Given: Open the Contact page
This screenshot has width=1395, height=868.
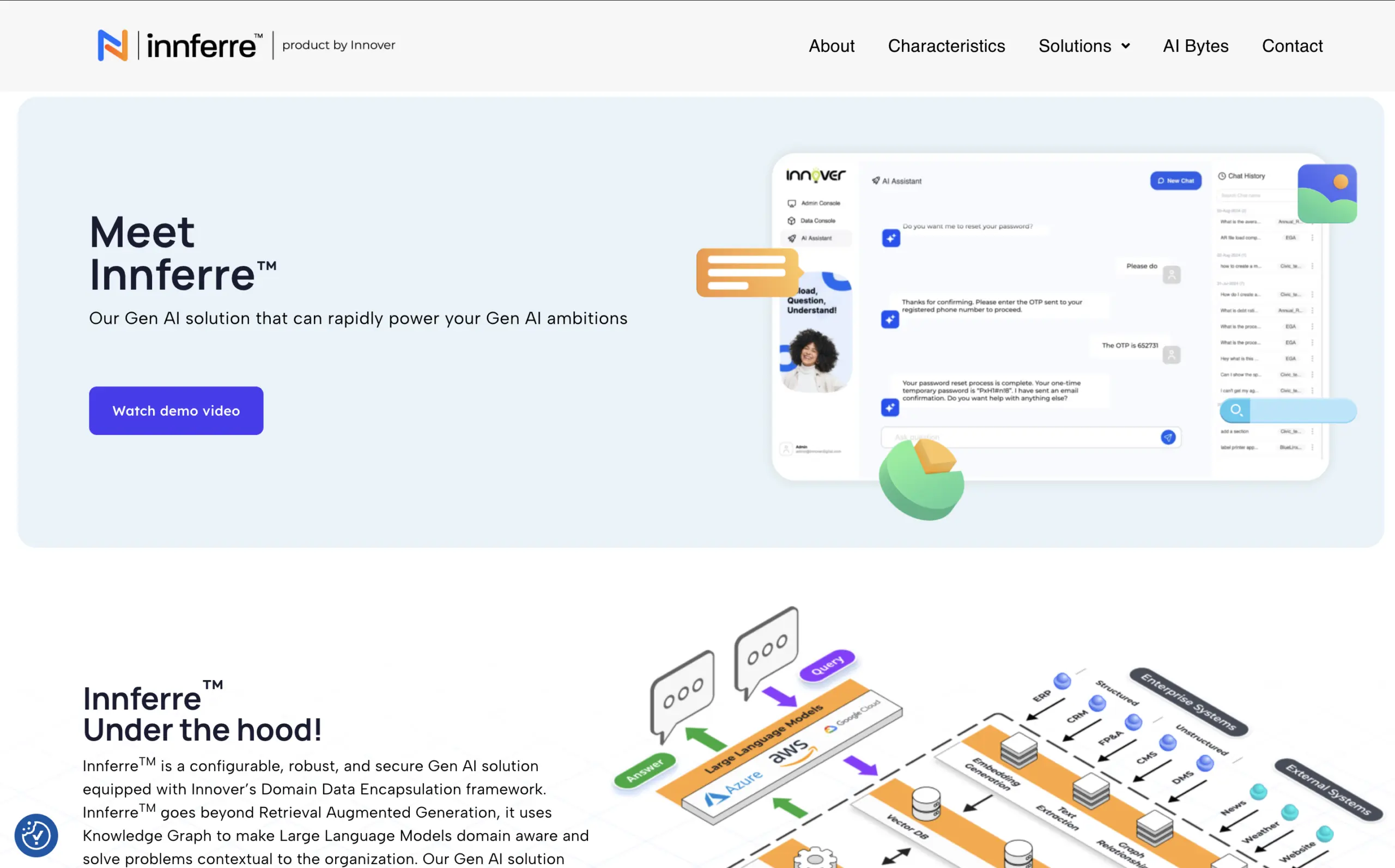Looking at the screenshot, I should coord(1291,46).
